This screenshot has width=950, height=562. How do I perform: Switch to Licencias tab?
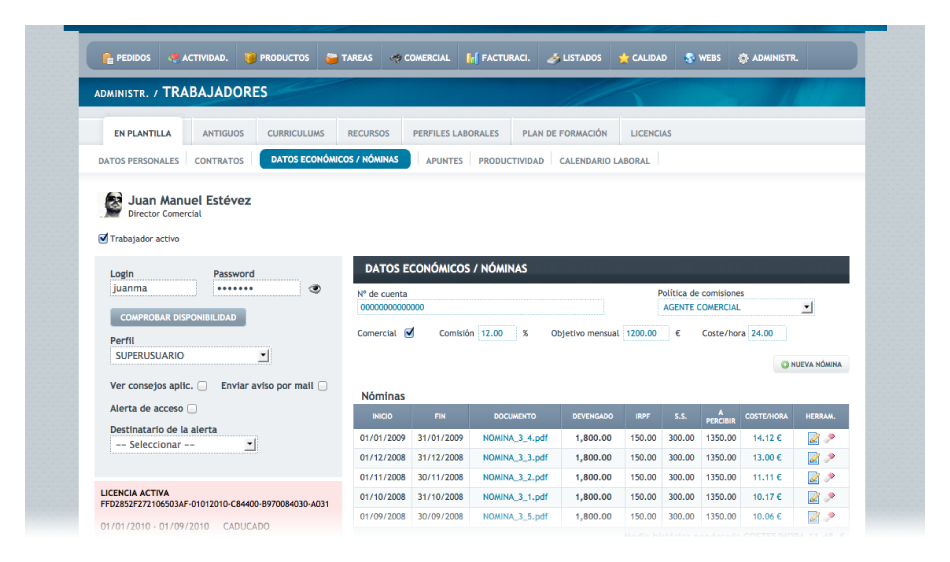pyautogui.click(x=651, y=133)
